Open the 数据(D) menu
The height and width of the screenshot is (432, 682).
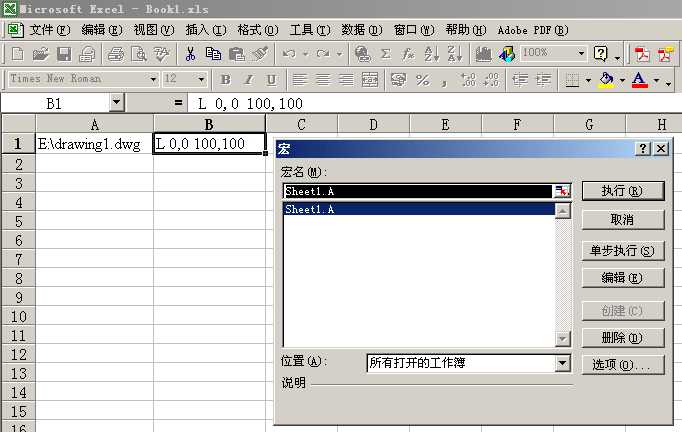362,30
